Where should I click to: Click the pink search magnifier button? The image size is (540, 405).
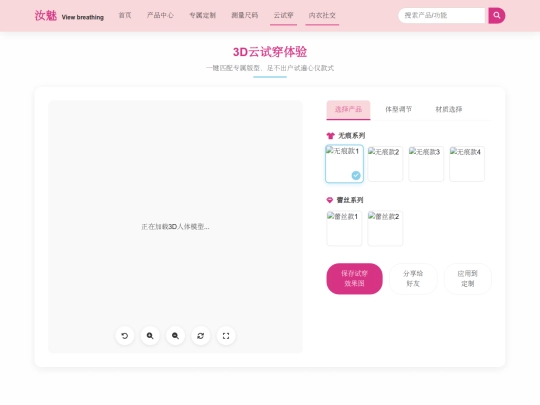point(497,15)
